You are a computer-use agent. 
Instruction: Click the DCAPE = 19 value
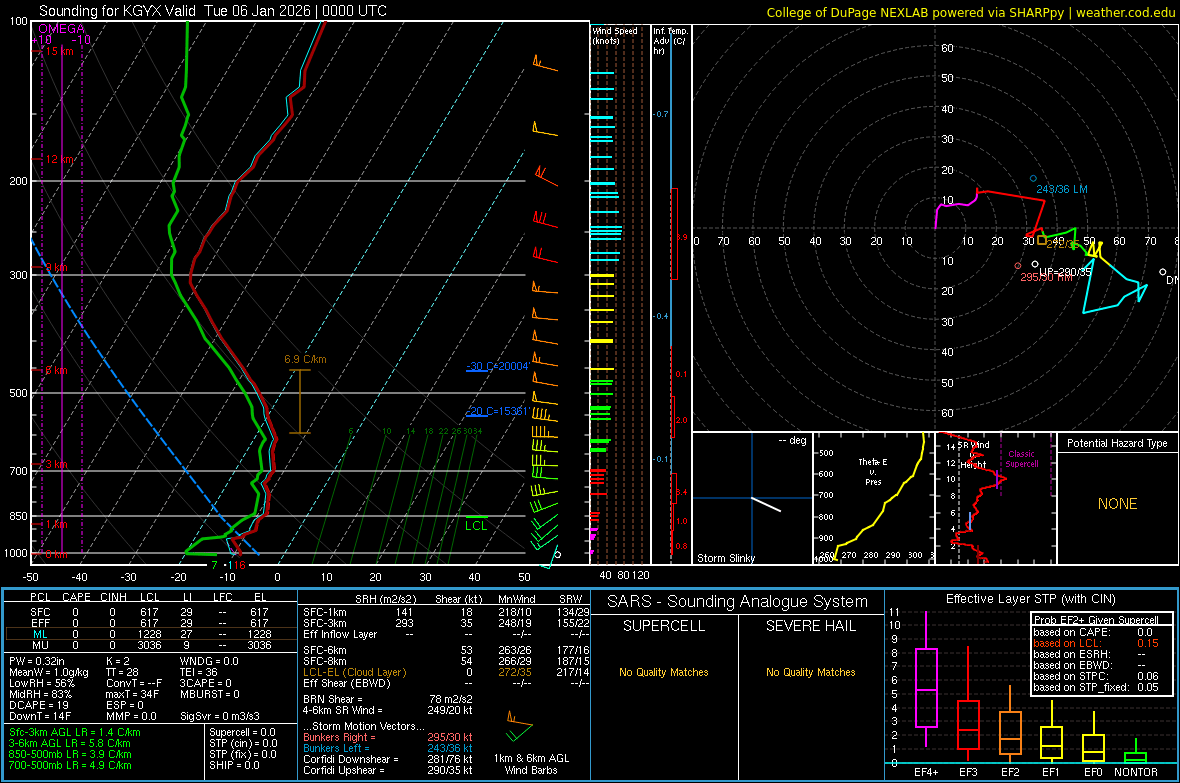(39, 705)
